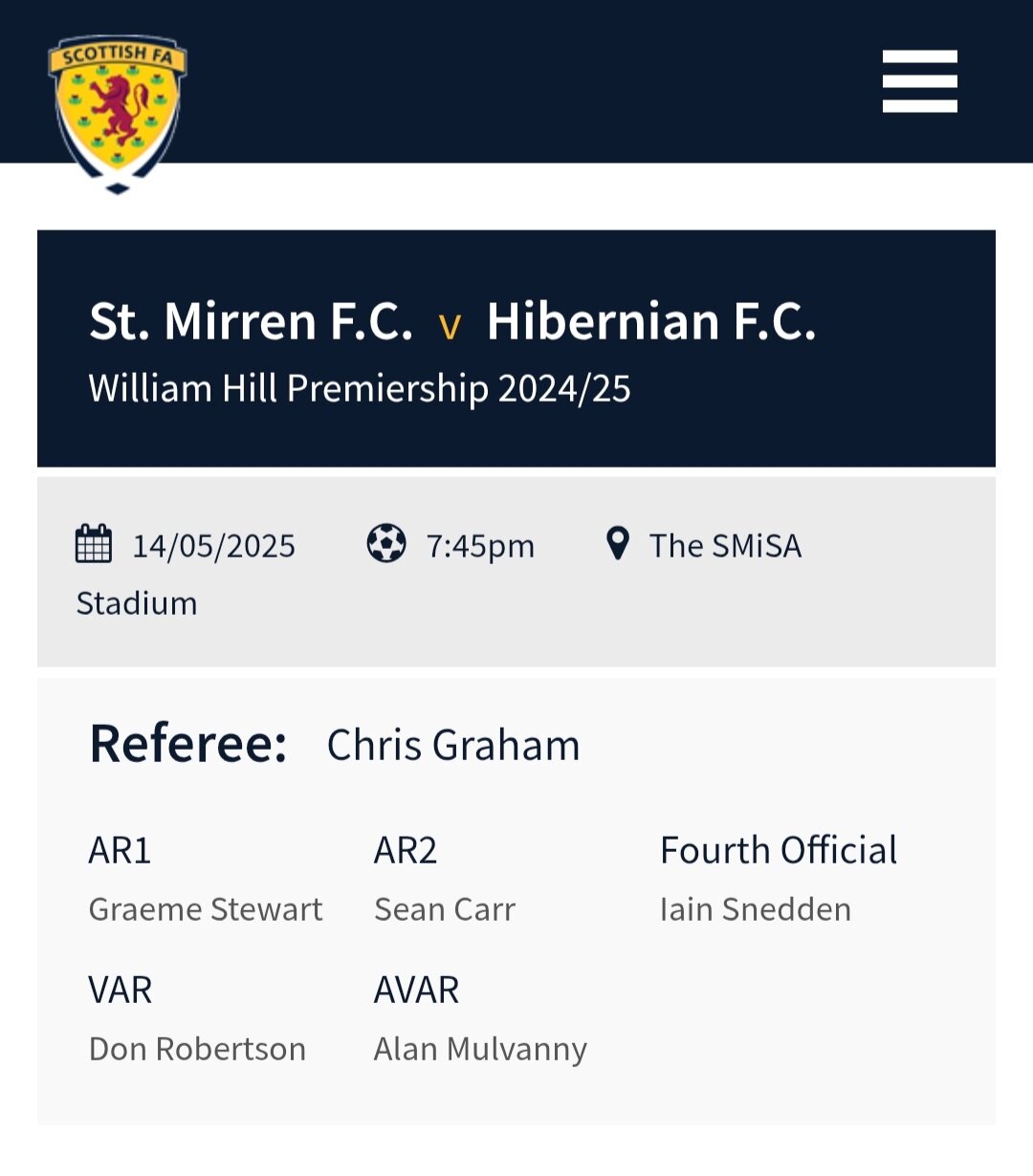The image size is (1033, 1176).
Task: Click the 7:45pm kick-off time
Action: (480, 546)
